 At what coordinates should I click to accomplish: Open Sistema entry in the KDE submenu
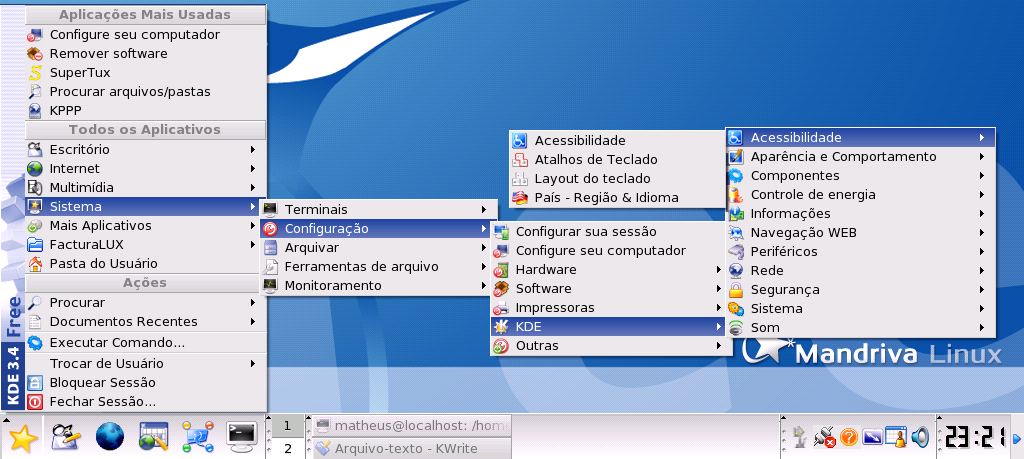point(861,308)
